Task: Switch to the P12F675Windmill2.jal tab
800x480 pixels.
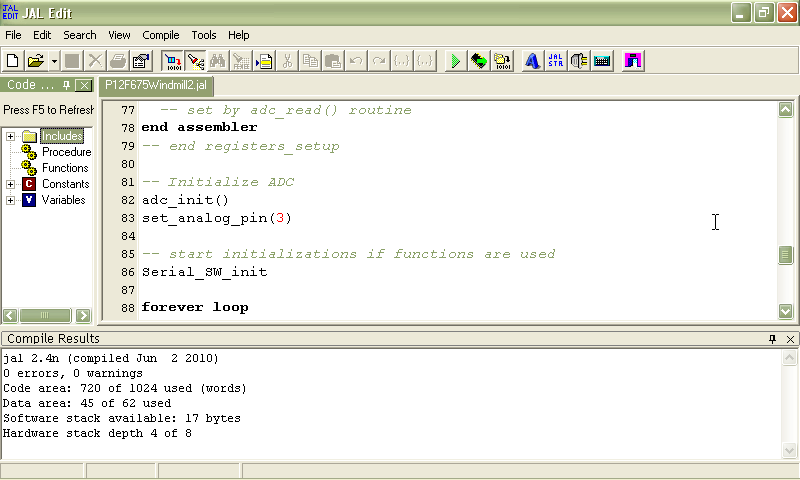Action: click(155, 86)
